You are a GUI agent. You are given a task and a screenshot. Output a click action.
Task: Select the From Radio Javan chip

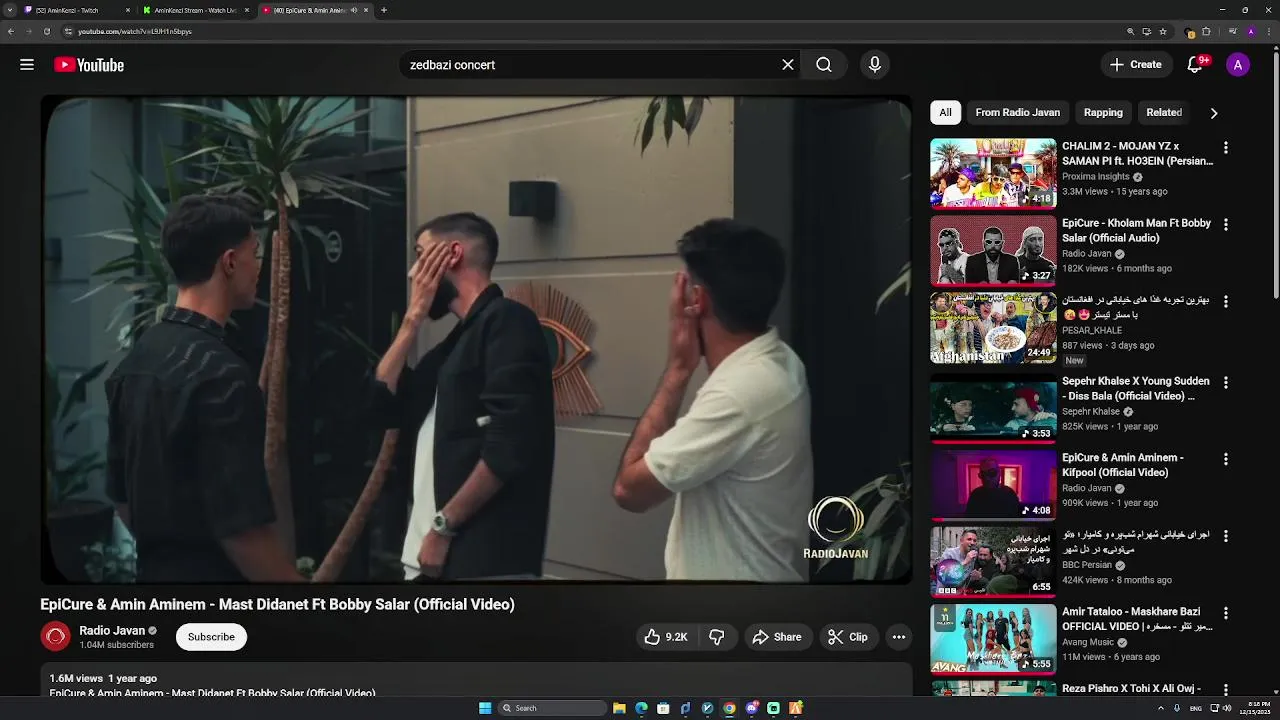[x=1017, y=113]
